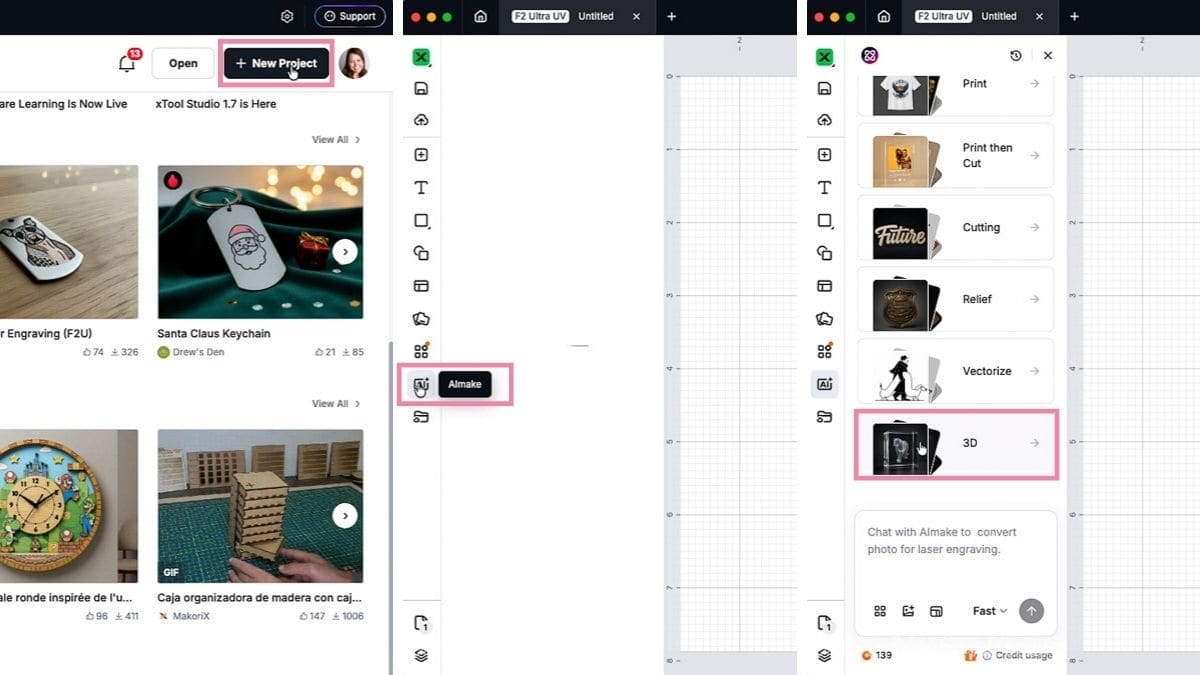Click the user profile avatar

click(354, 63)
